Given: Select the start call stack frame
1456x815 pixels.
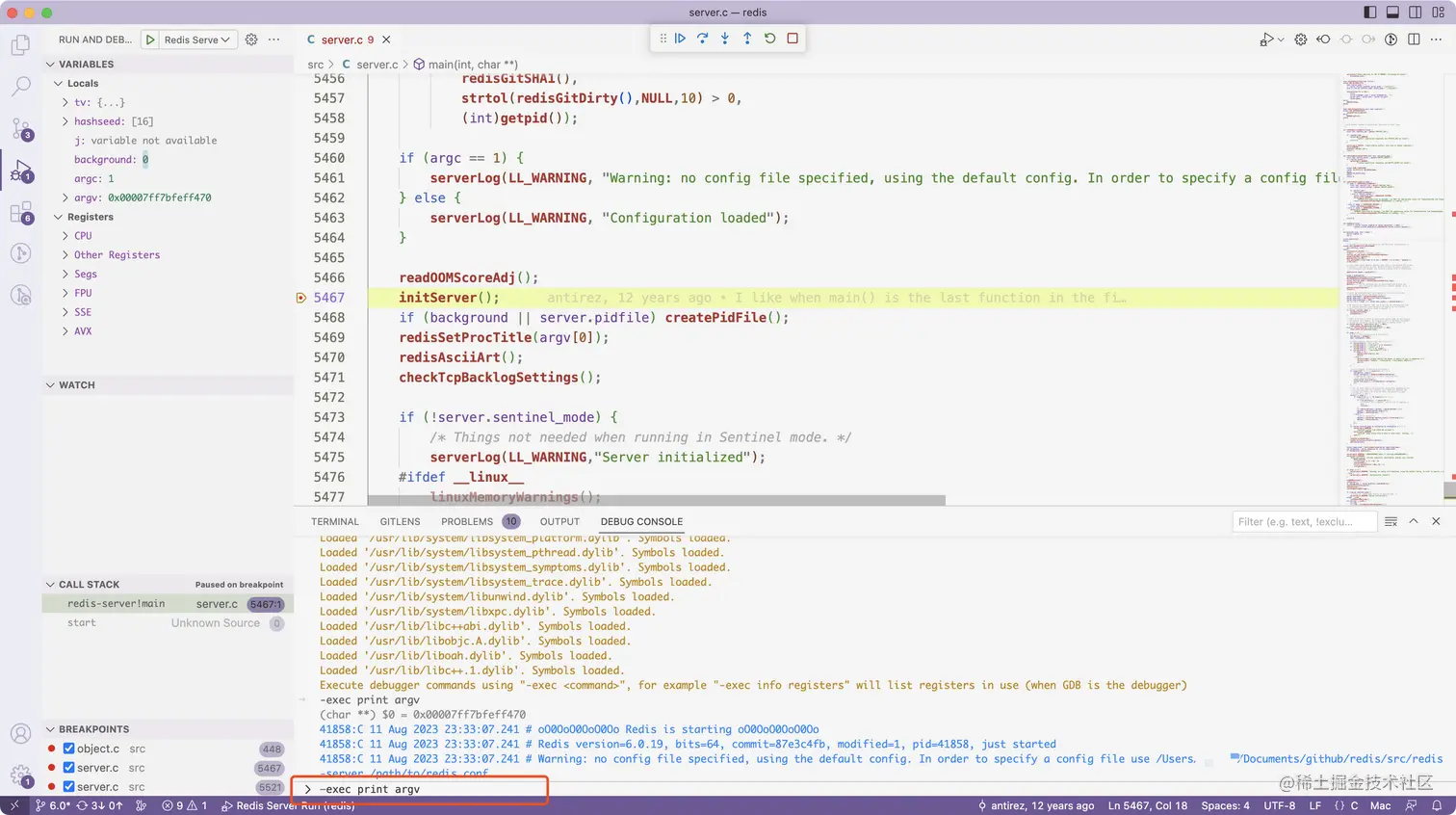Looking at the screenshot, I should [168, 623].
